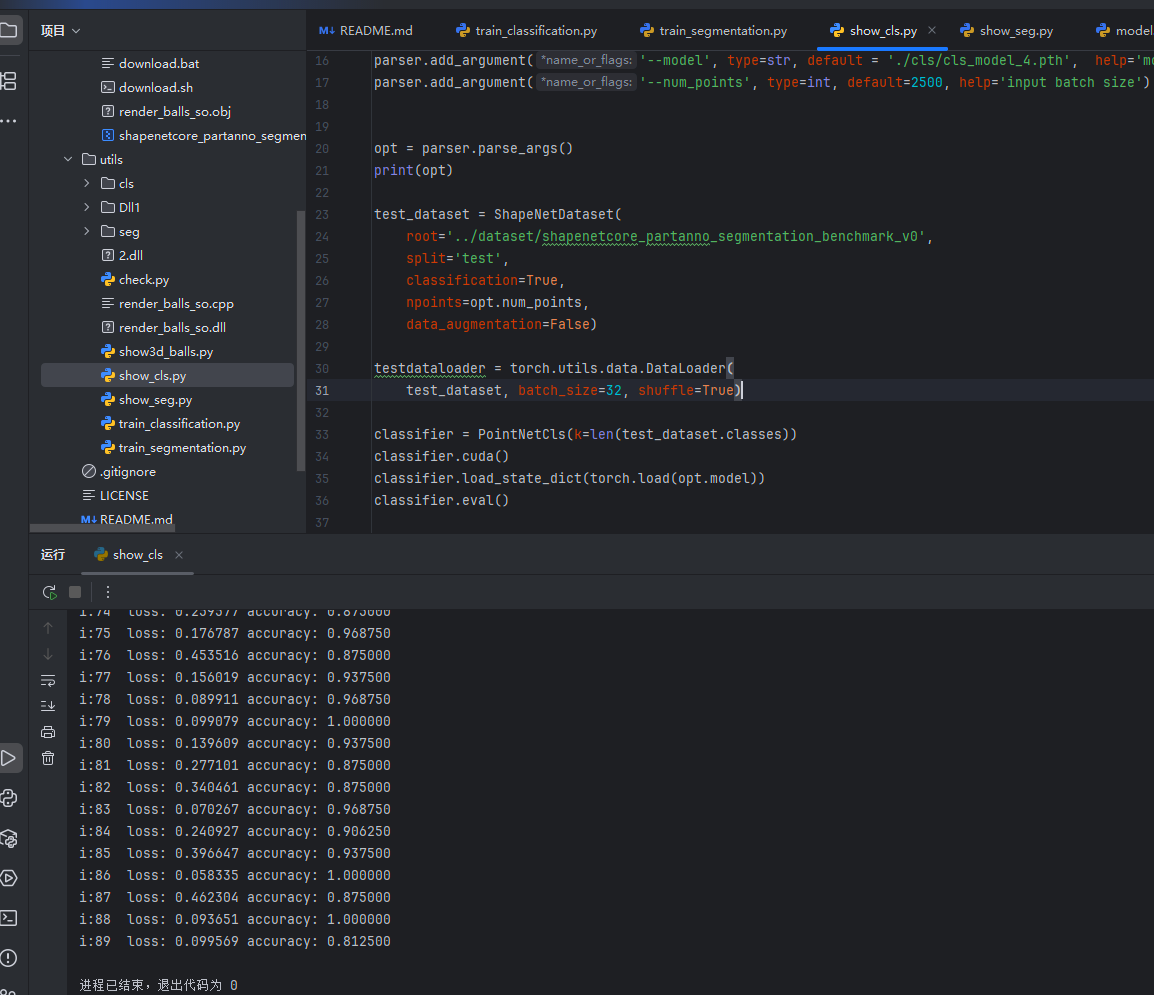The image size is (1154, 995).
Task: Jump up the stack trace arrow icon
Action: pyautogui.click(x=48, y=628)
